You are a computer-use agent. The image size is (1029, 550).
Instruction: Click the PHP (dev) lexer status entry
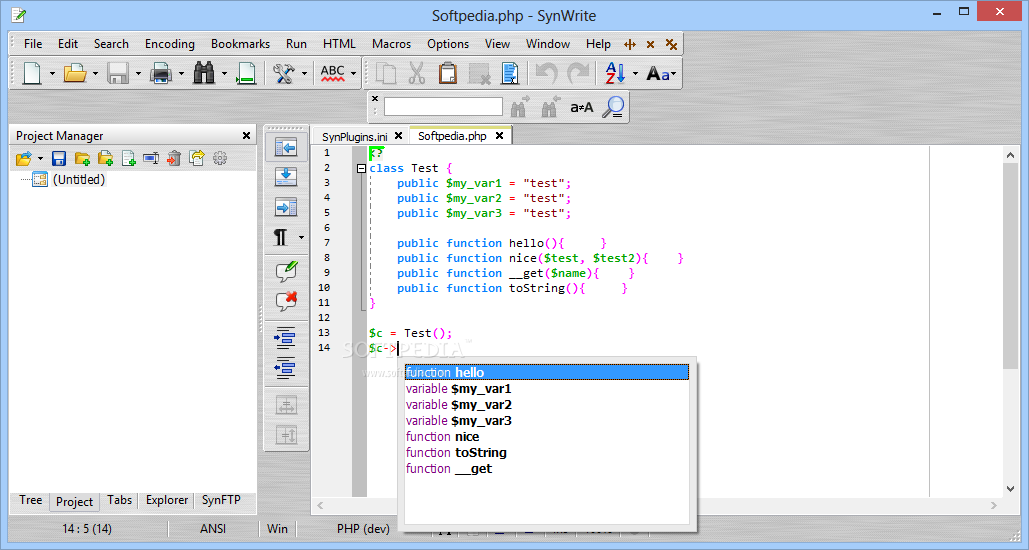363,529
